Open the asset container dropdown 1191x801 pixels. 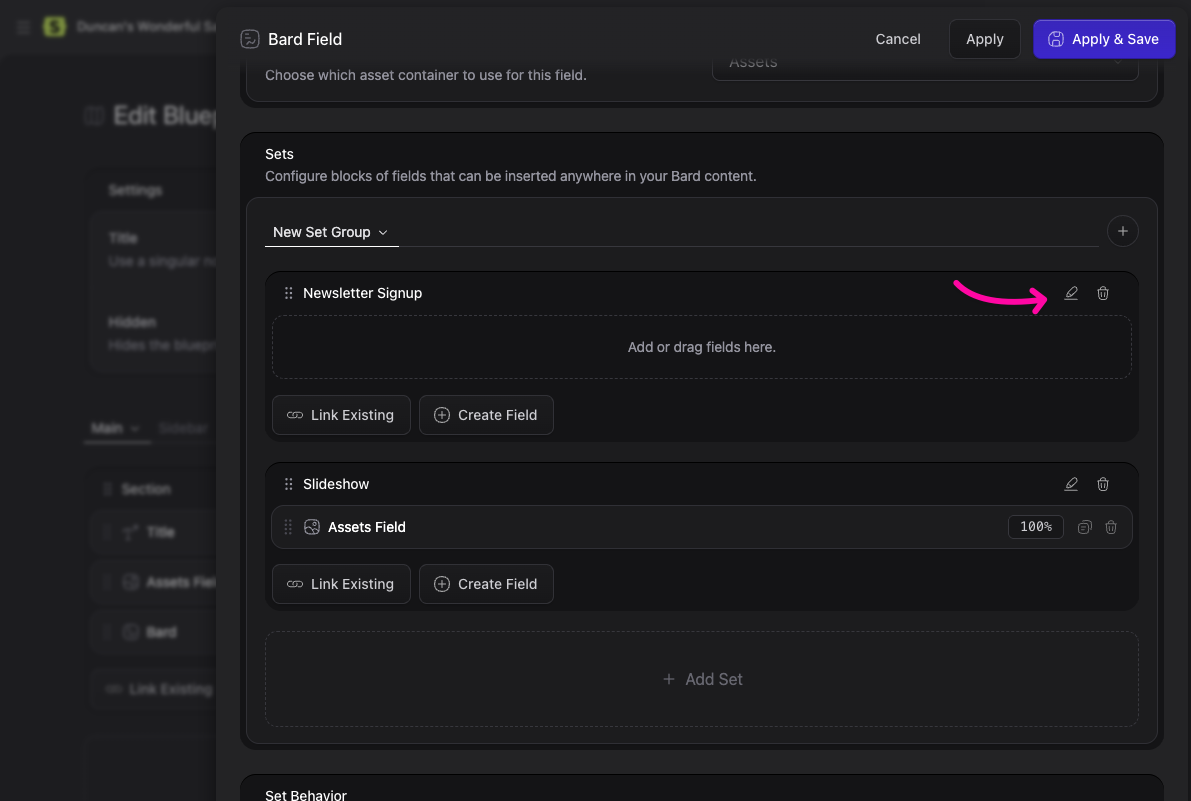point(924,63)
